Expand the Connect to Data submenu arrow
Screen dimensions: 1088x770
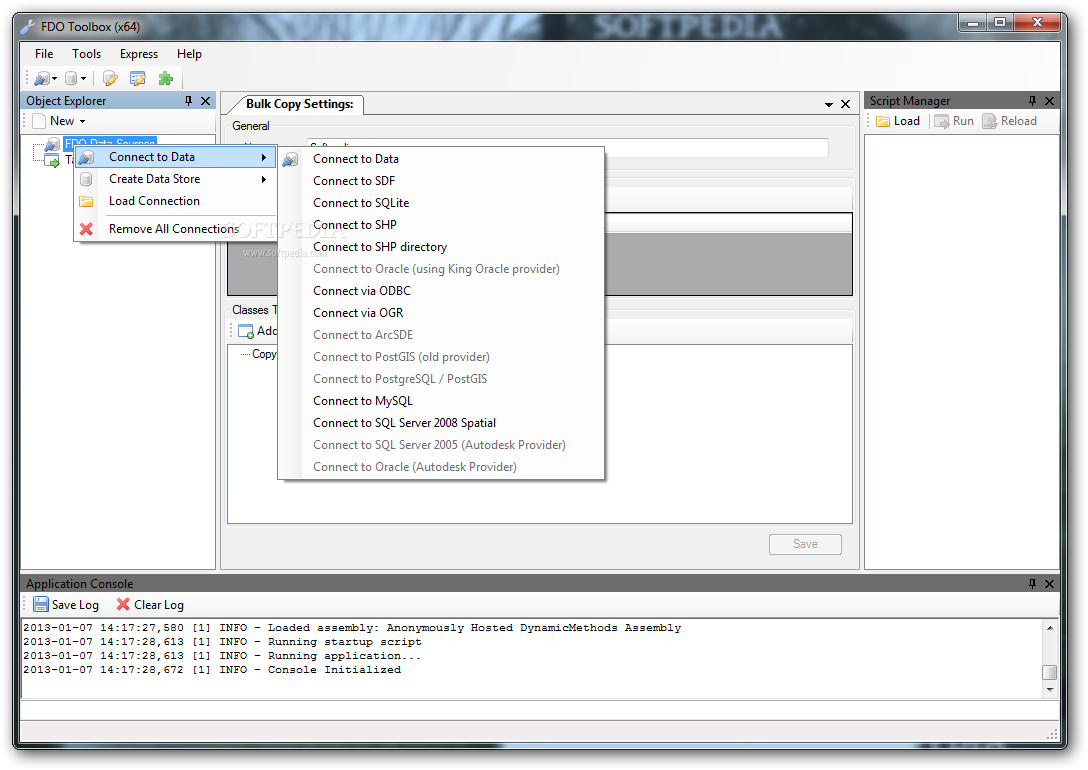click(x=264, y=157)
